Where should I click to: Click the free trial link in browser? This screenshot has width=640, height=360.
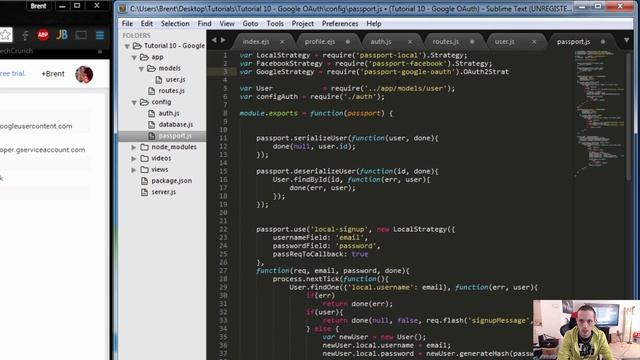pos(13,73)
